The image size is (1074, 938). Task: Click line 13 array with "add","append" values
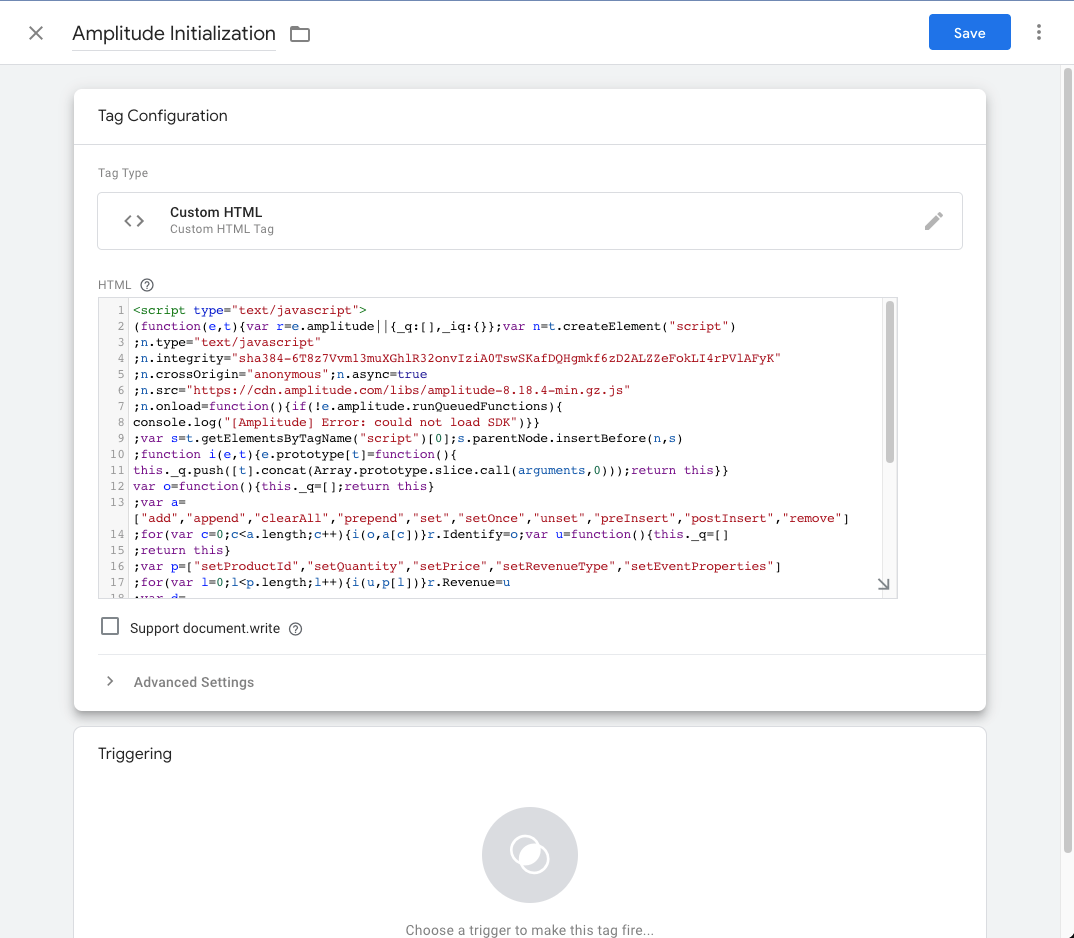click(x=491, y=519)
